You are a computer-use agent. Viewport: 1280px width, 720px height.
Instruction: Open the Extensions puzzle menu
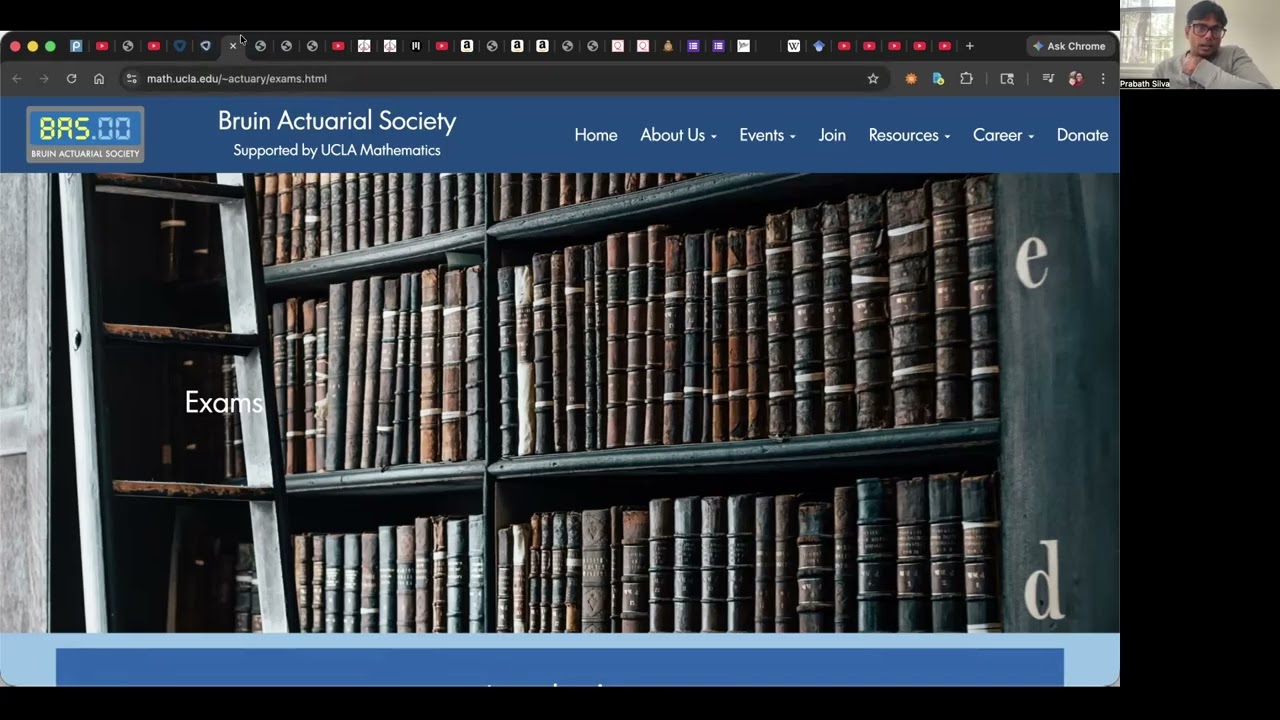tap(966, 78)
